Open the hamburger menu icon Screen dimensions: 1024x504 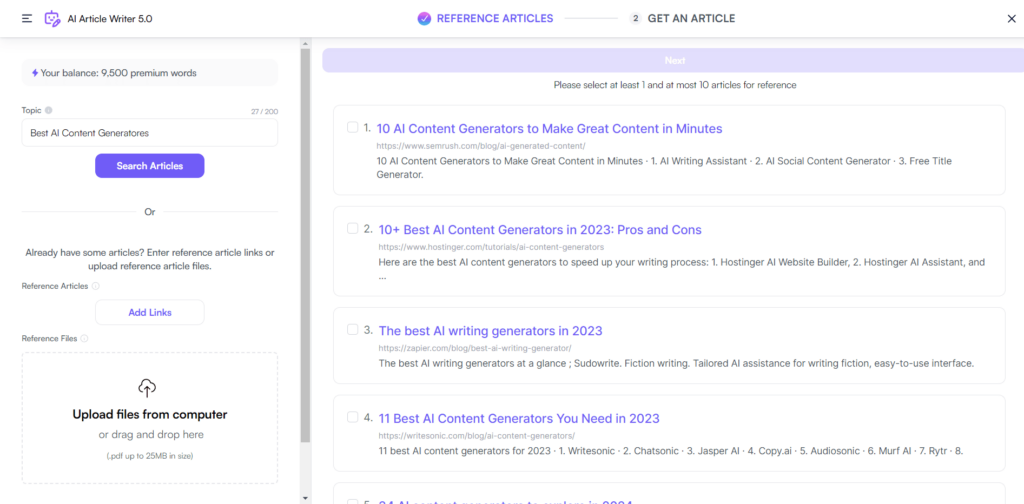(27, 18)
